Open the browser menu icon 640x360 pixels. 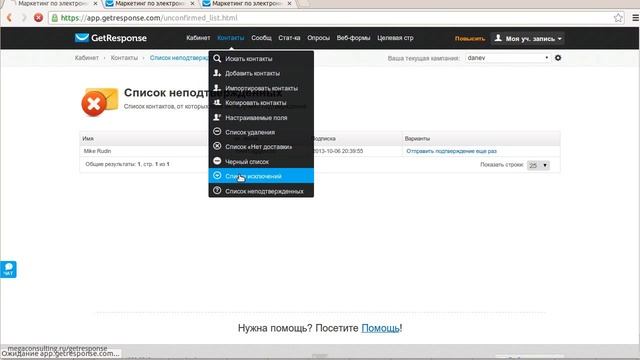click(636, 18)
